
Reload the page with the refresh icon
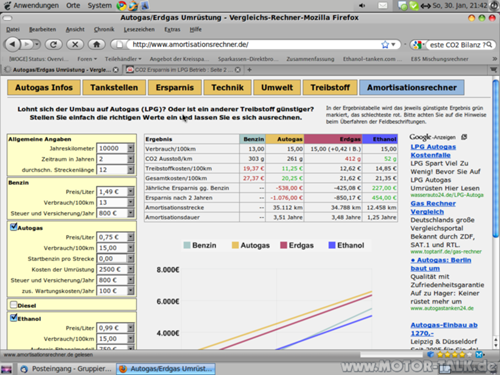[x=53, y=44]
